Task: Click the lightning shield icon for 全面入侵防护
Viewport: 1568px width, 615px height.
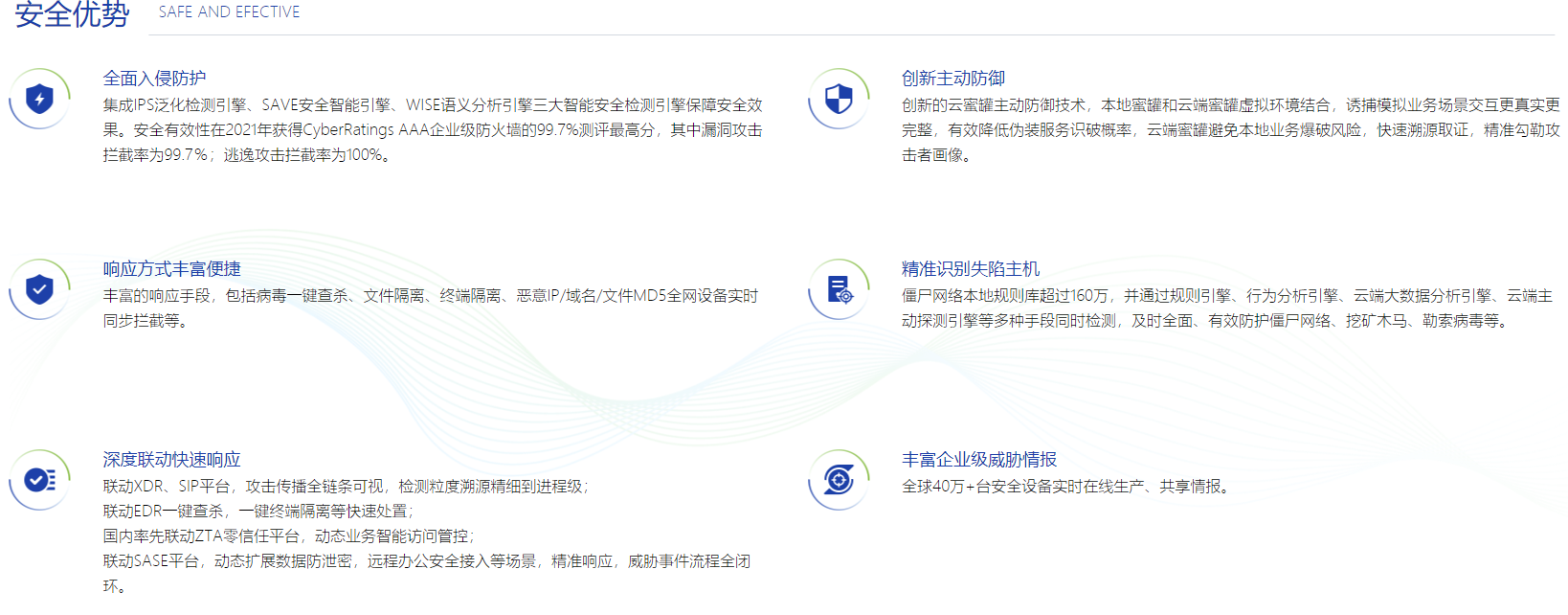Action: [39, 99]
